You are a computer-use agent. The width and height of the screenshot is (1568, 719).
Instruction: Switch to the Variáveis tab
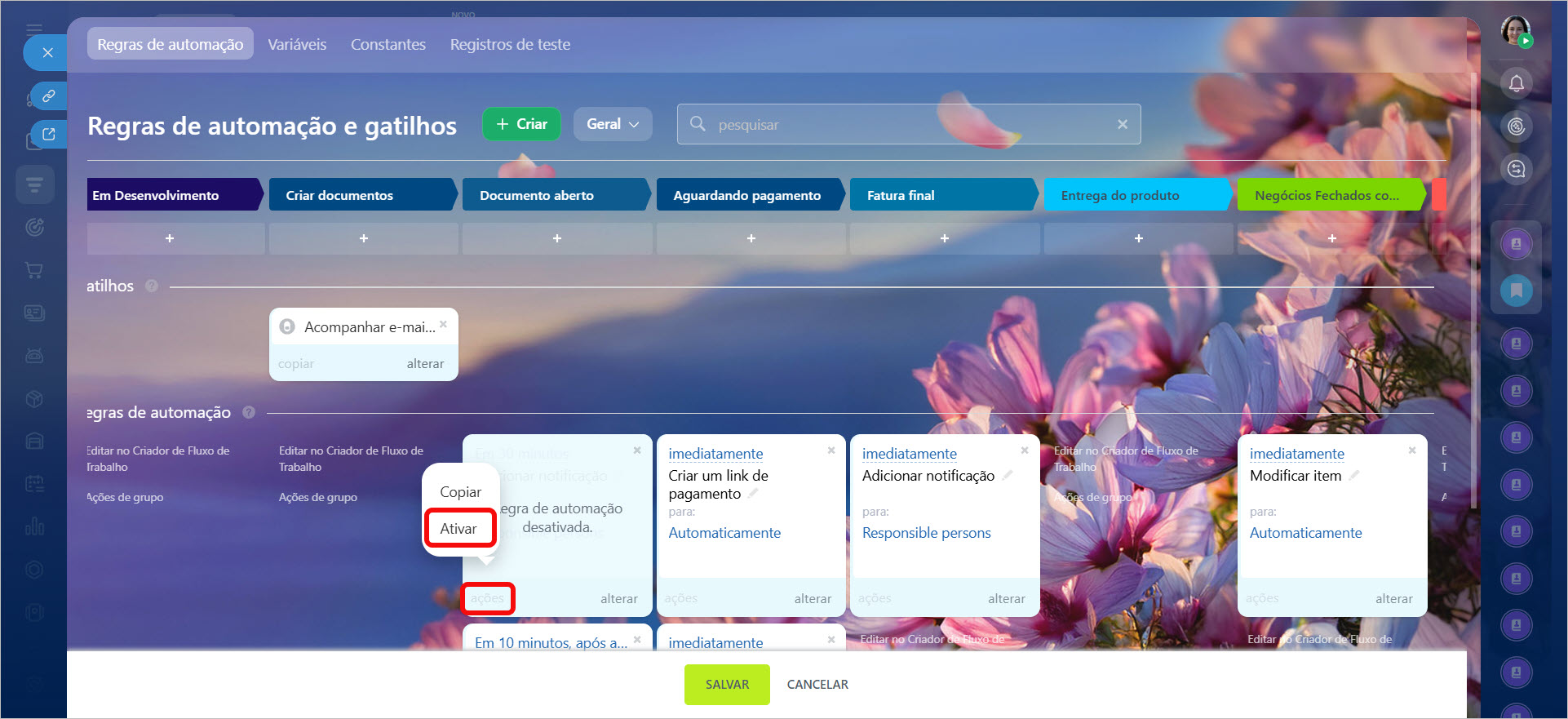pos(297,44)
